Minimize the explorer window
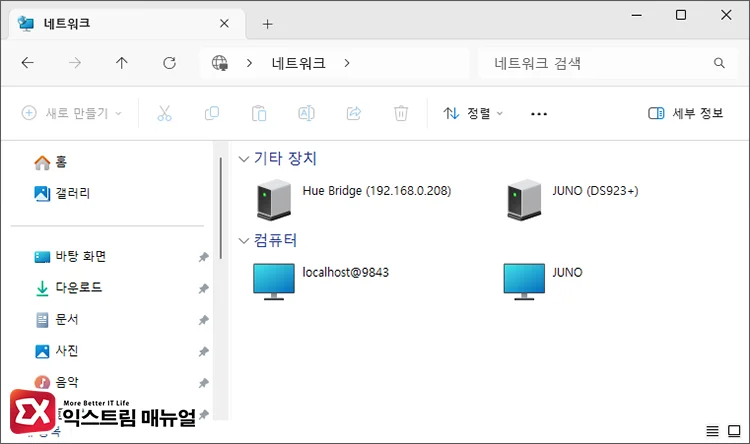Image resolution: width=750 pixels, height=444 pixels. point(637,15)
